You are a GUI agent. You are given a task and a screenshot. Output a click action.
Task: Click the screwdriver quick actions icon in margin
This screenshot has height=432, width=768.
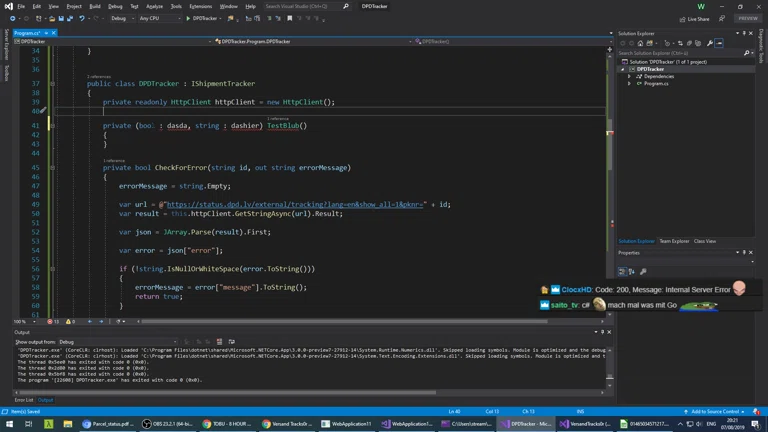point(43,111)
